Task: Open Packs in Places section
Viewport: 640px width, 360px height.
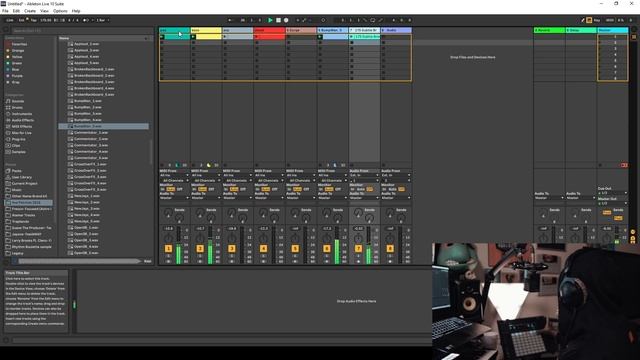Action: tap(16, 171)
